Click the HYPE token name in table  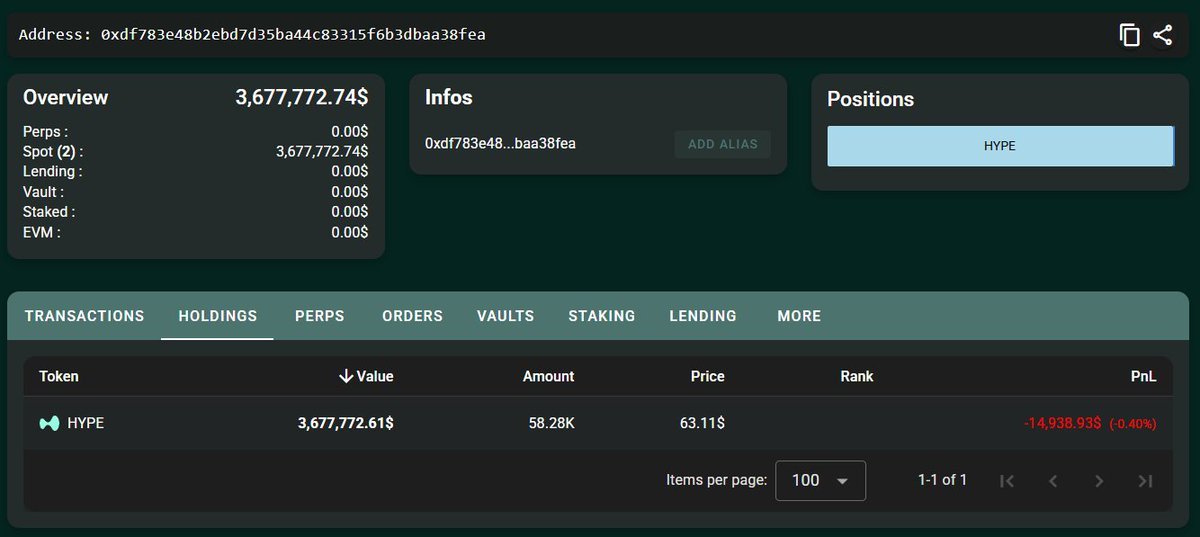click(85, 423)
